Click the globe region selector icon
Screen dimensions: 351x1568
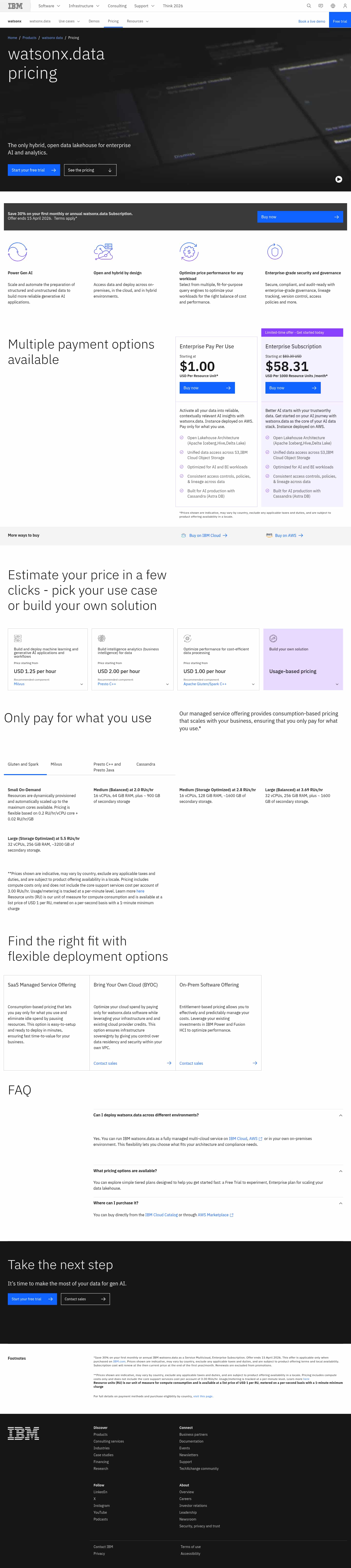[x=333, y=5]
